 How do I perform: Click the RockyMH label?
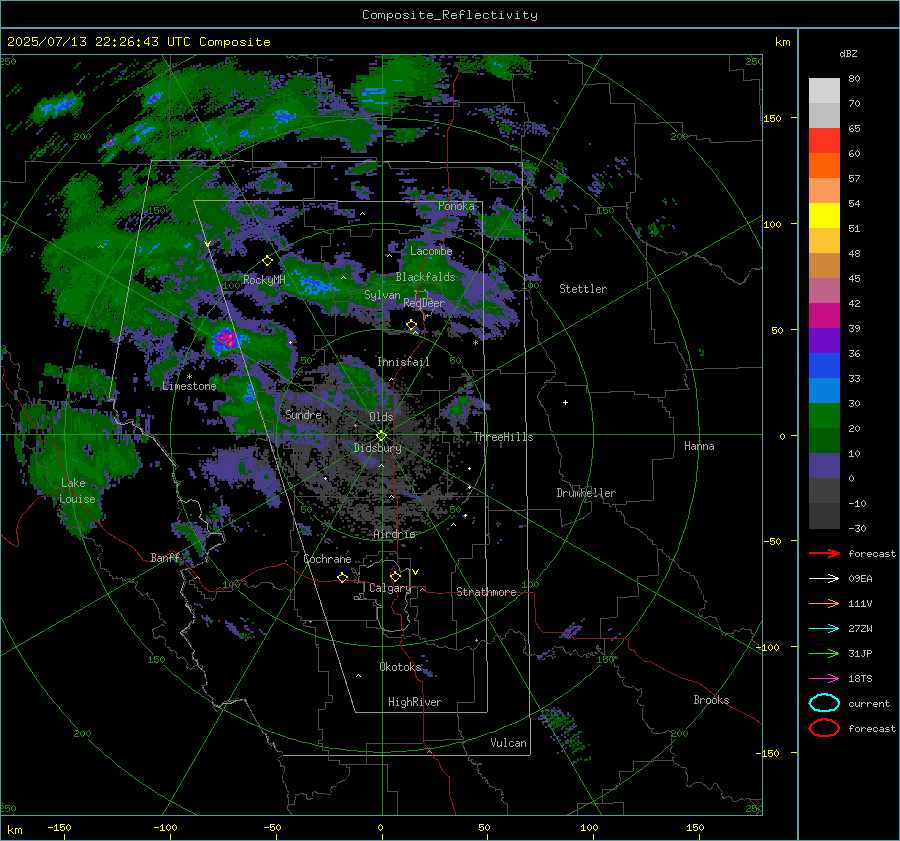coord(264,280)
